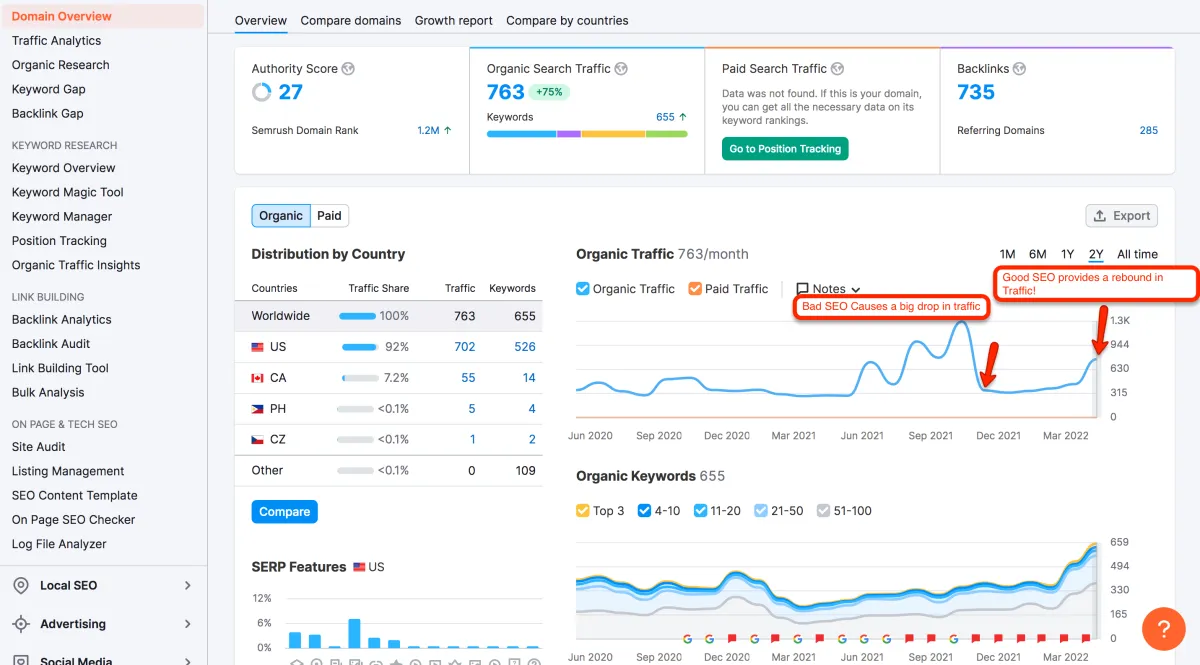Click the US keywords value 526
Image resolution: width=1200 pixels, height=665 pixels.
coord(525,347)
